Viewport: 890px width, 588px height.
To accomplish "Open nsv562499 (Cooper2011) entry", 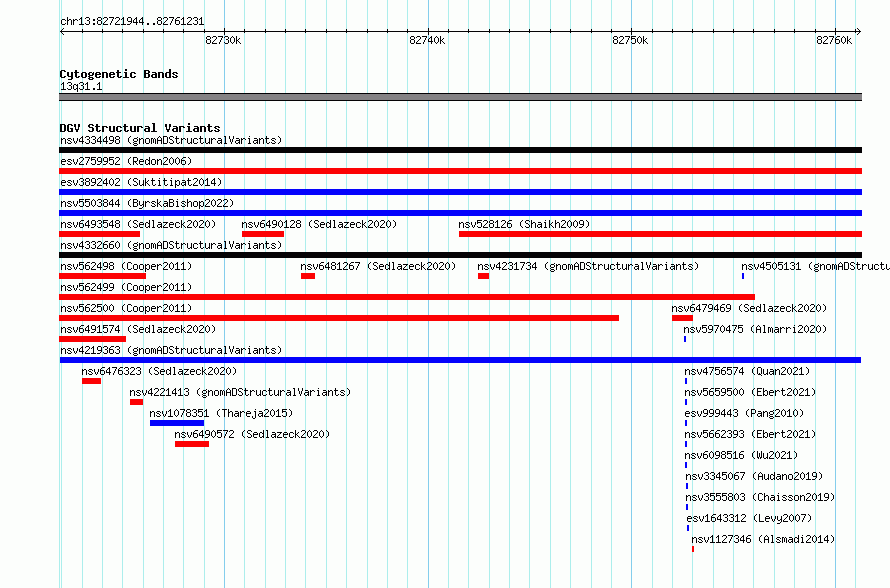I will 126,287.
